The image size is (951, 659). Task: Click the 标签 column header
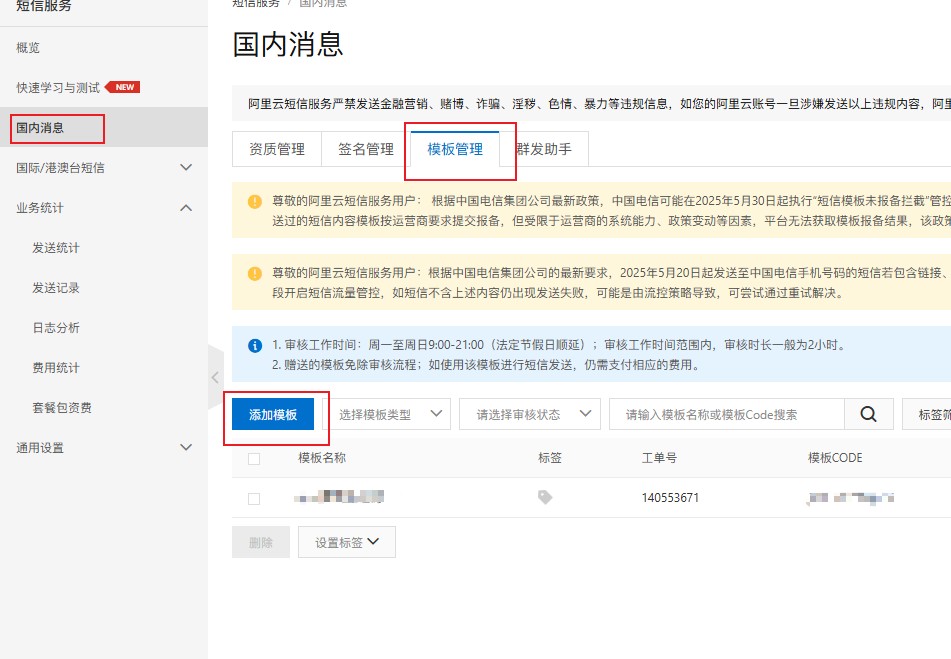coord(550,458)
